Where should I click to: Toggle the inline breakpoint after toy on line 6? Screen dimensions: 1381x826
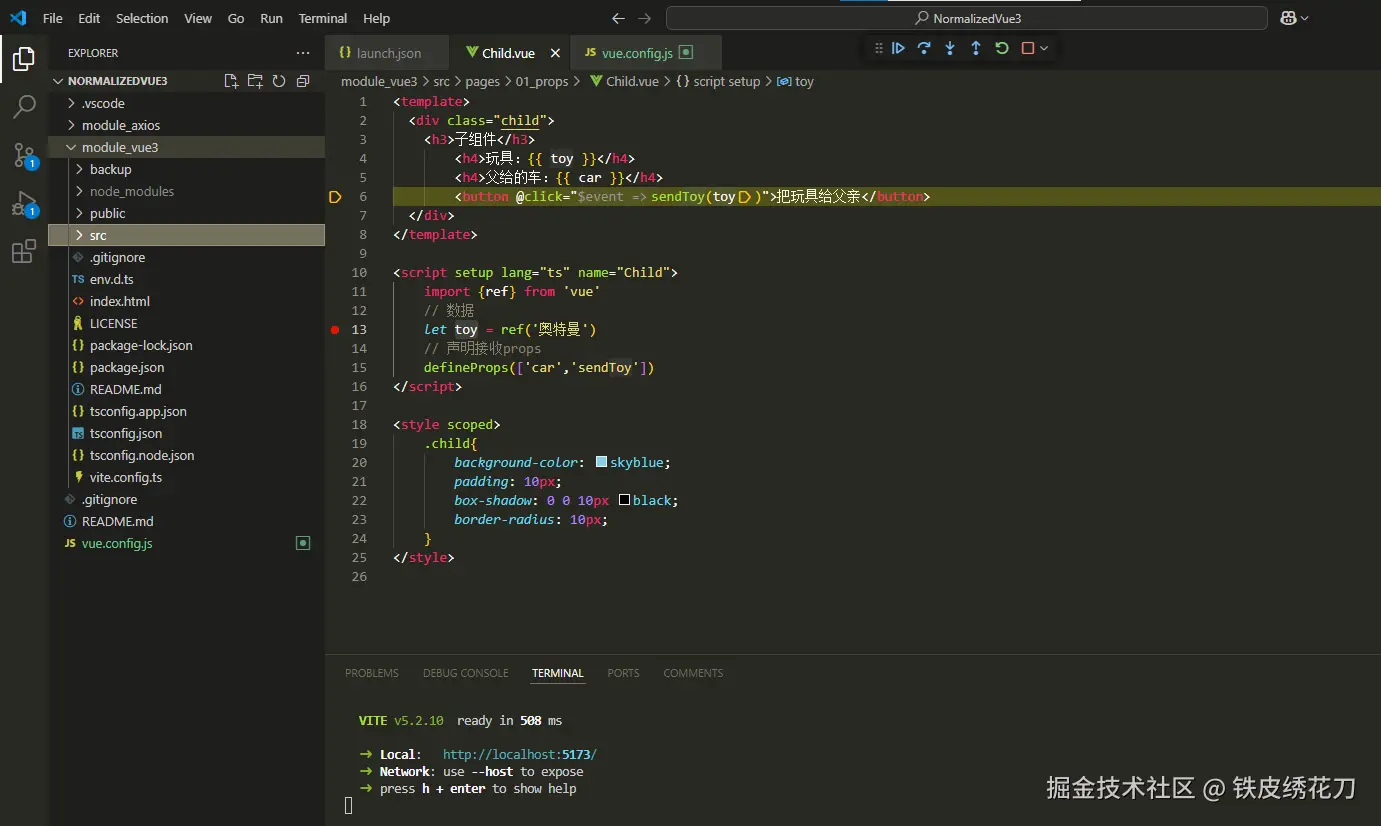tap(744, 197)
